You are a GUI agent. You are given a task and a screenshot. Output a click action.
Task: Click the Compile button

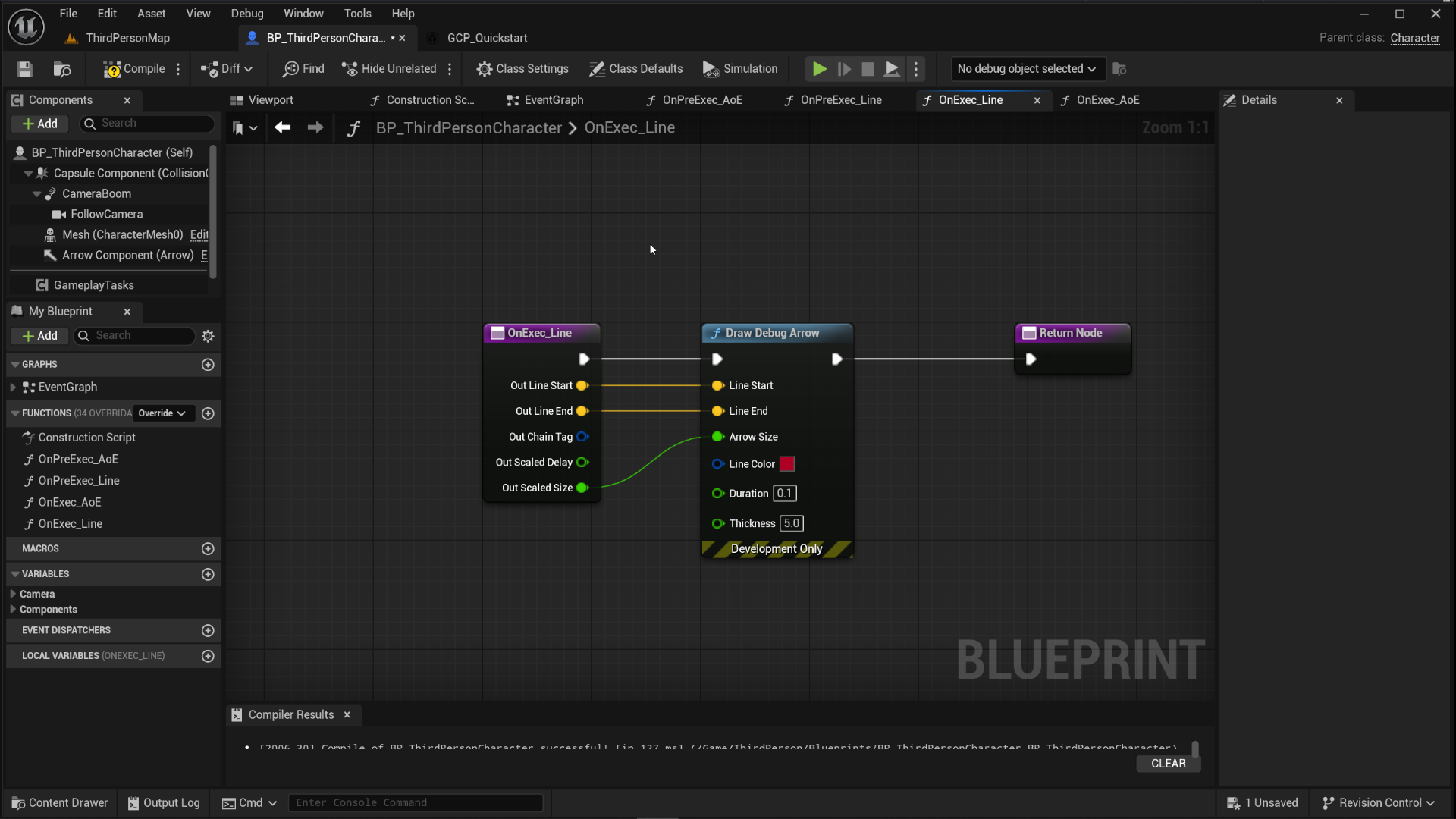tap(134, 69)
